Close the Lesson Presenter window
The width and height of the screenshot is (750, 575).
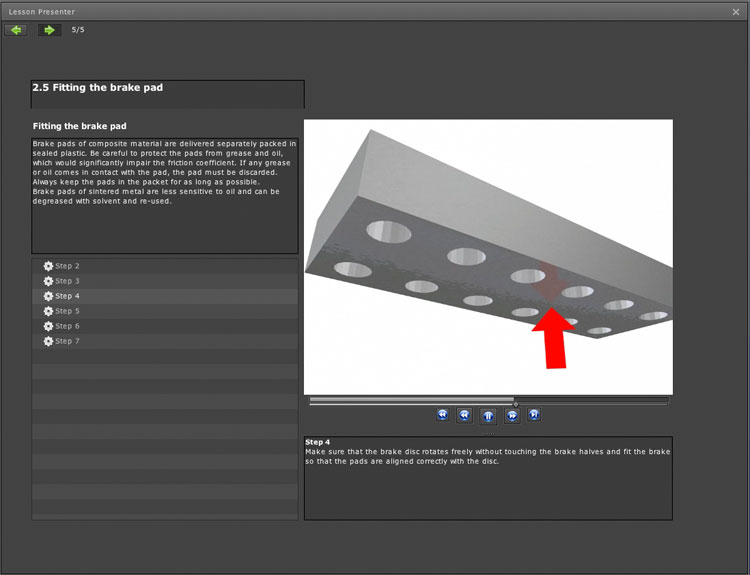(736, 11)
